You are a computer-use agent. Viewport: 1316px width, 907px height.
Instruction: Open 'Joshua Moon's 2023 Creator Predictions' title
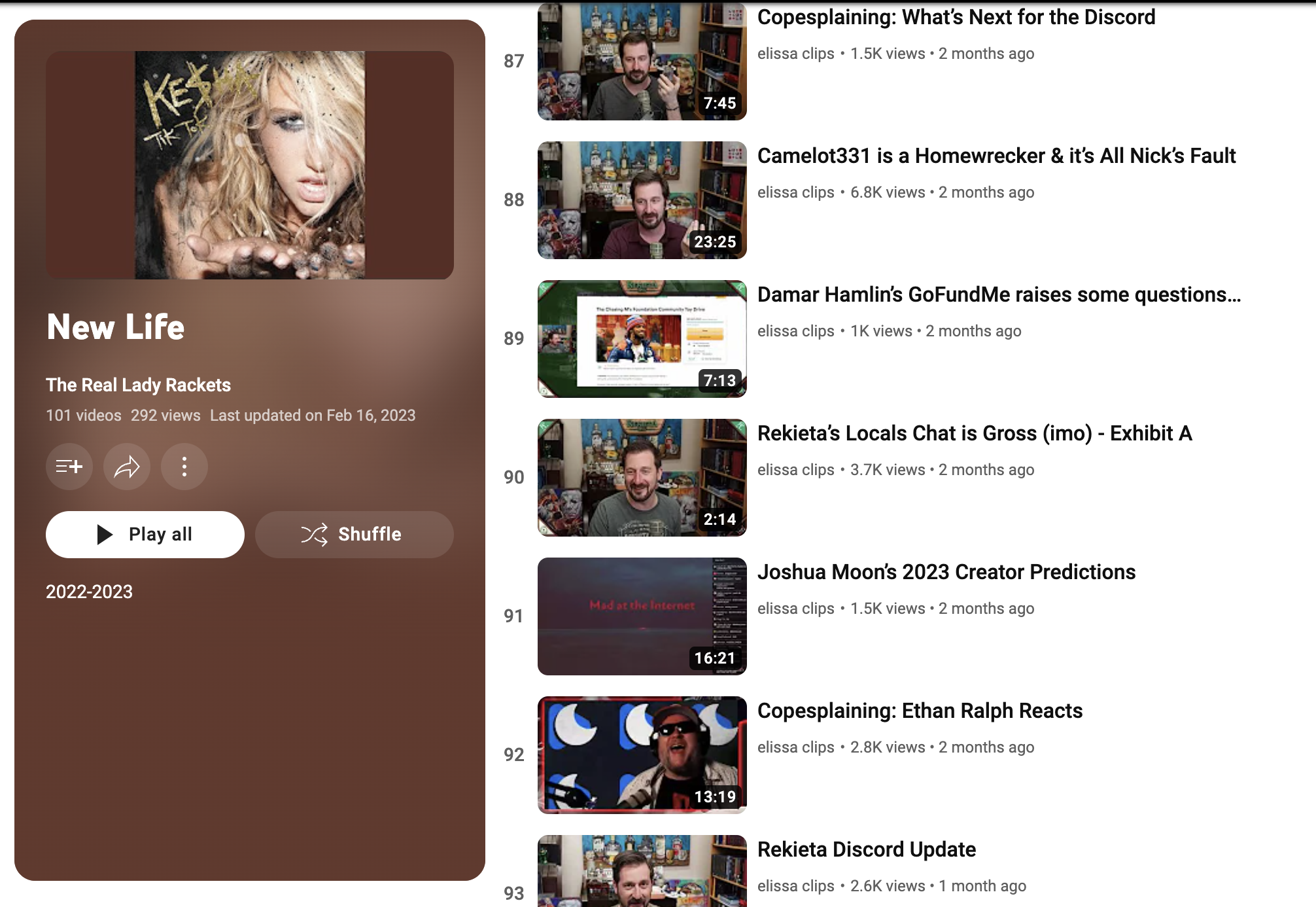click(946, 572)
